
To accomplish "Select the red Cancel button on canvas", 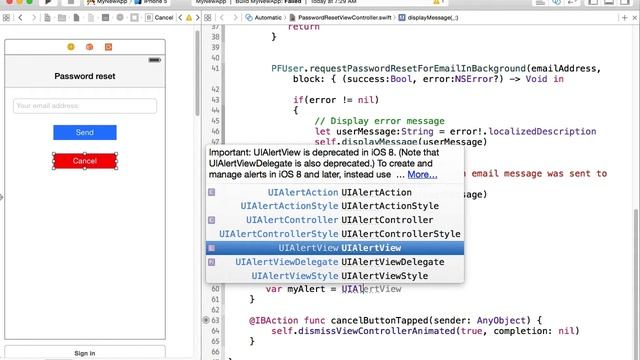I will [85, 161].
